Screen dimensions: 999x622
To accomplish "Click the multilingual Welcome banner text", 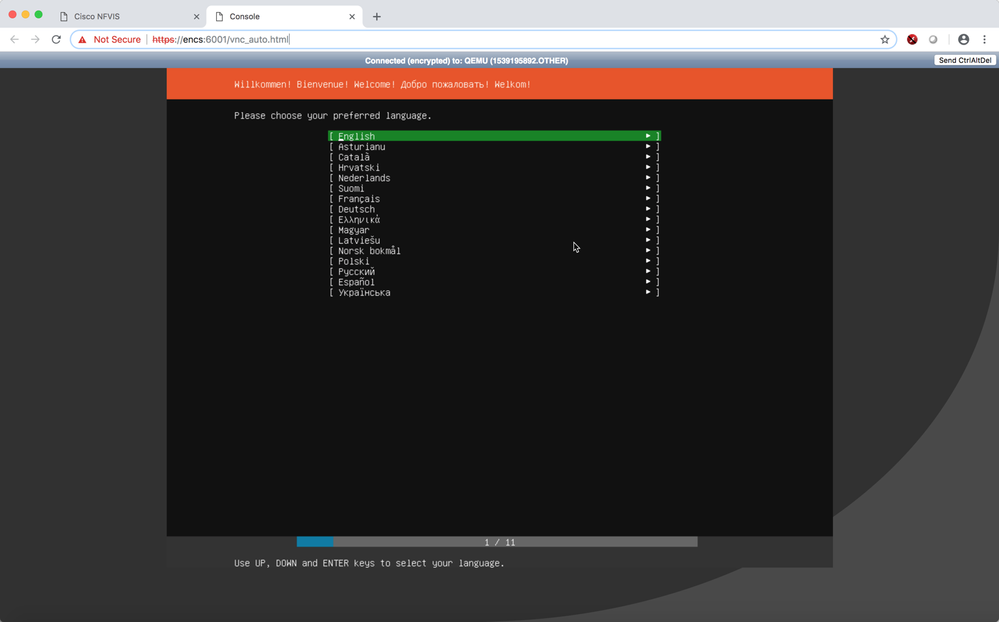I will point(382,84).
